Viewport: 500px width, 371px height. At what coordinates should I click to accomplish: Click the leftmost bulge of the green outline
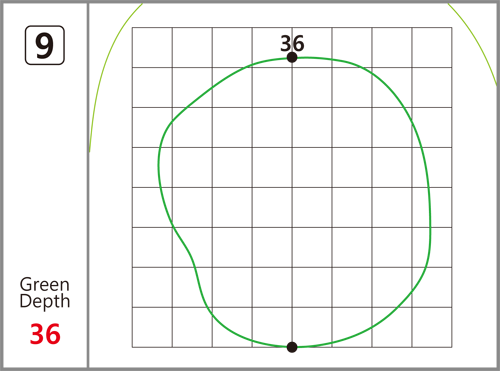tap(159, 165)
